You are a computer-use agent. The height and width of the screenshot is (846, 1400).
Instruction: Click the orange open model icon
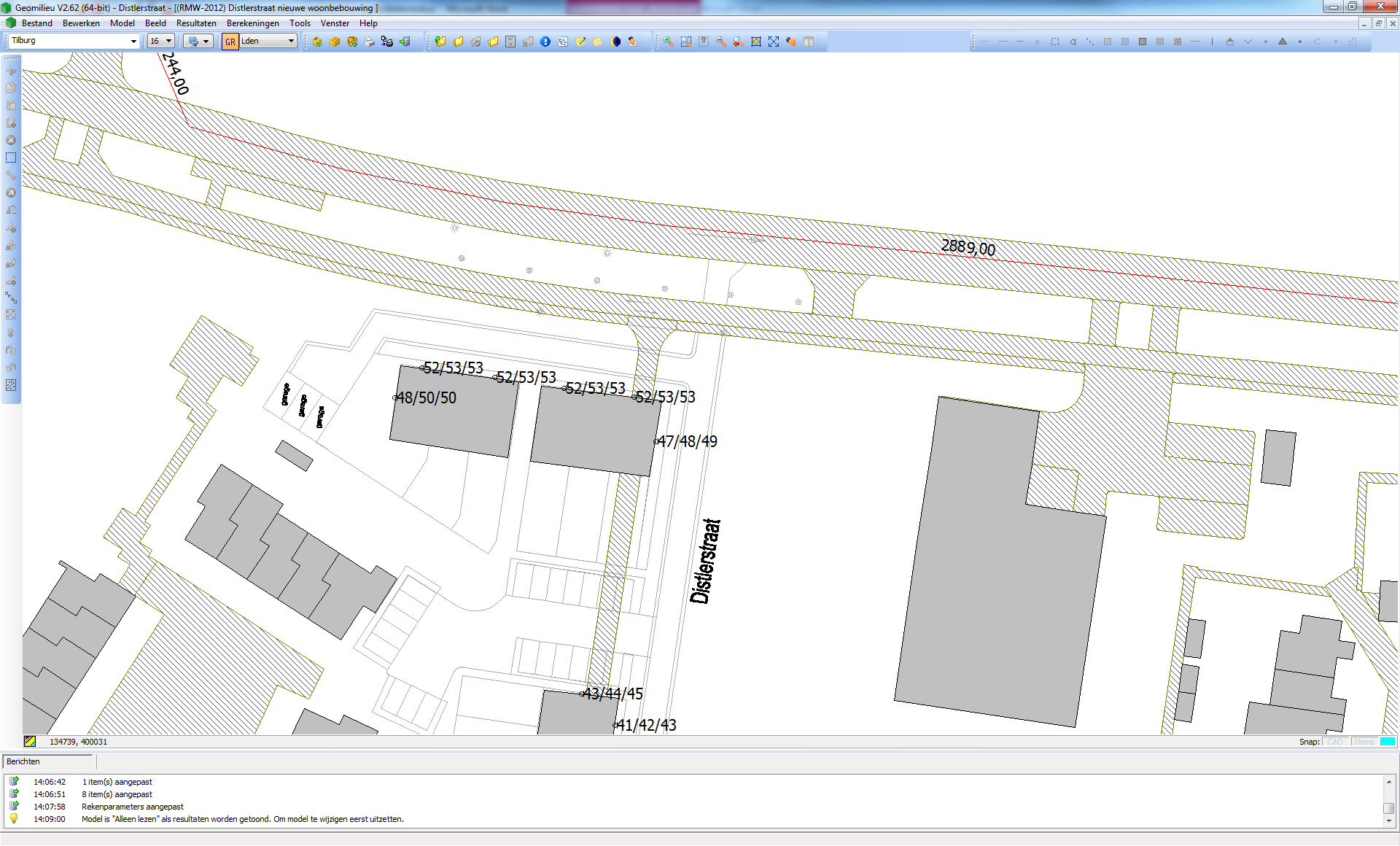[317, 42]
